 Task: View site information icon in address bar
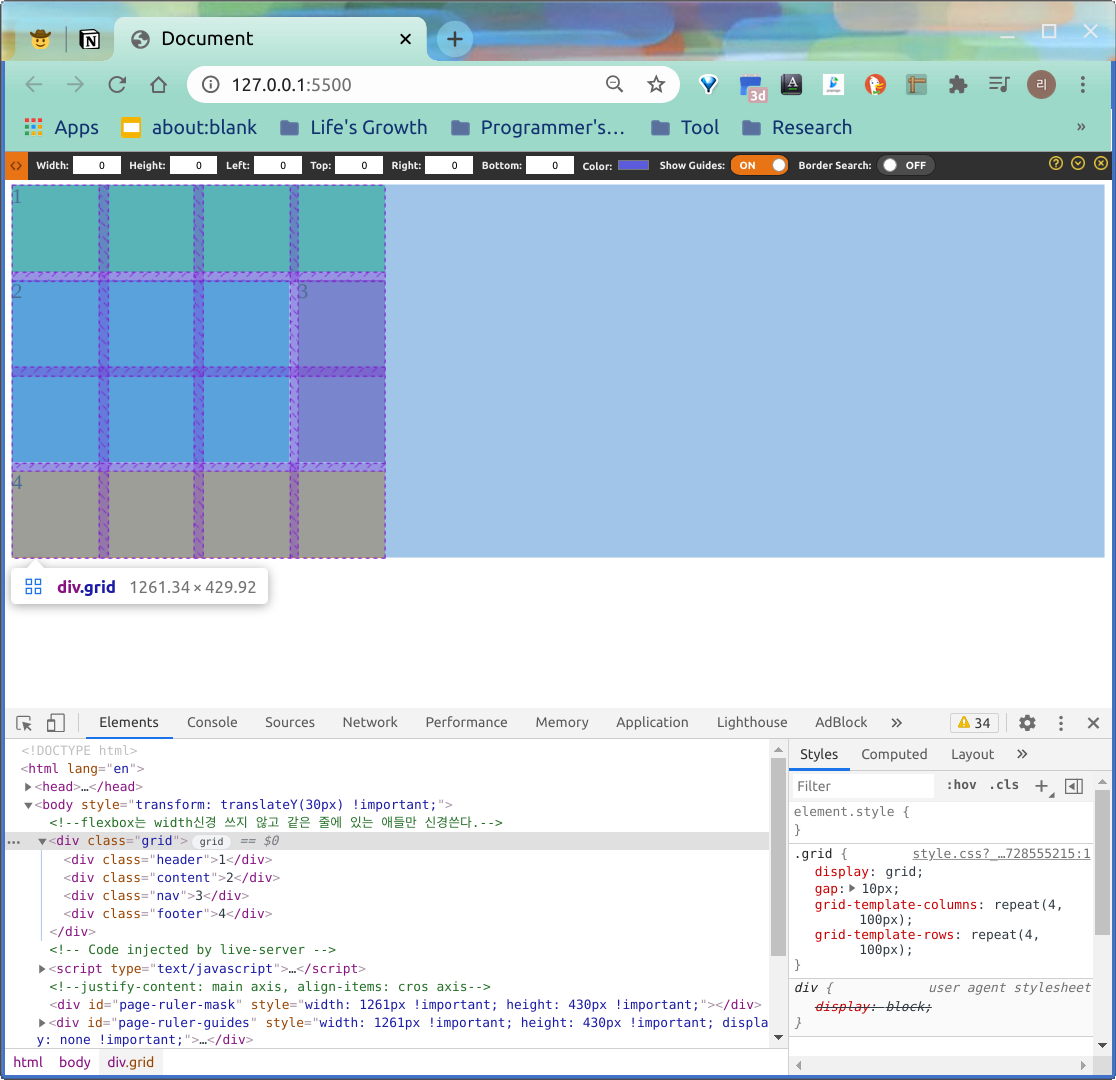[x=211, y=85]
